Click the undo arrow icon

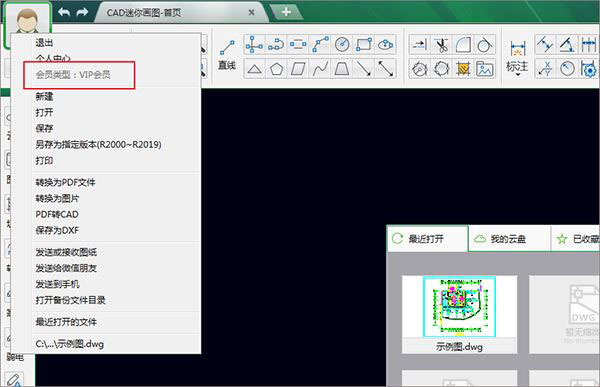tap(64, 12)
